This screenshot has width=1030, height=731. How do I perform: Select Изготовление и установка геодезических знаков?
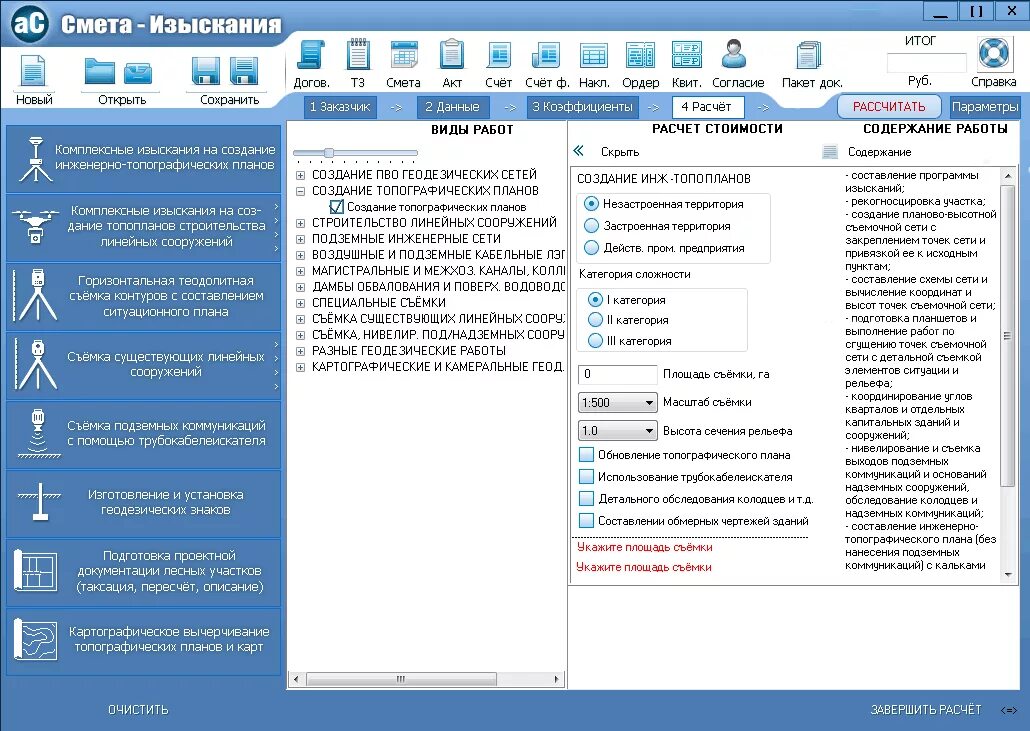pyautogui.click(x=143, y=503)
